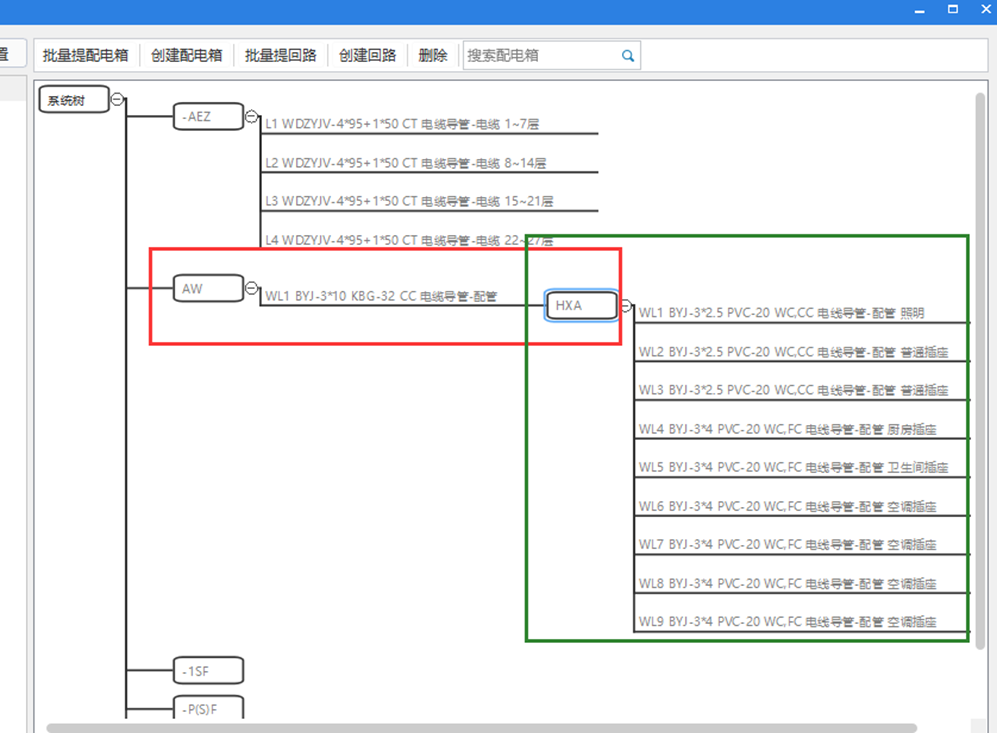Select HXA circuit WL5 卫生间插座
This screenshot has width=997, height=733.
[x=793, y=468]
